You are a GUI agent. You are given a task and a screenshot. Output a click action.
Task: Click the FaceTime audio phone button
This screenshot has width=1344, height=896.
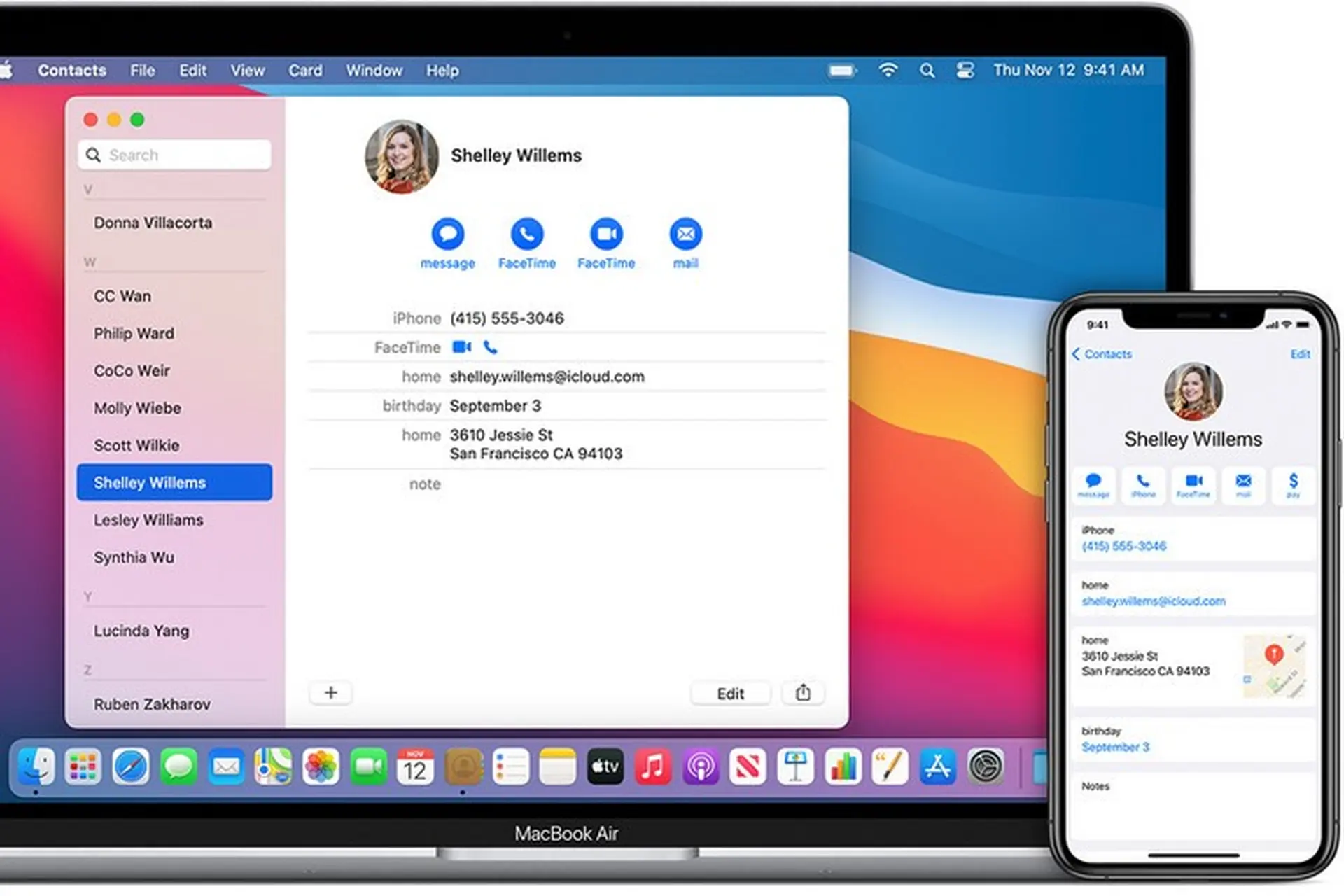coord(526,234)
